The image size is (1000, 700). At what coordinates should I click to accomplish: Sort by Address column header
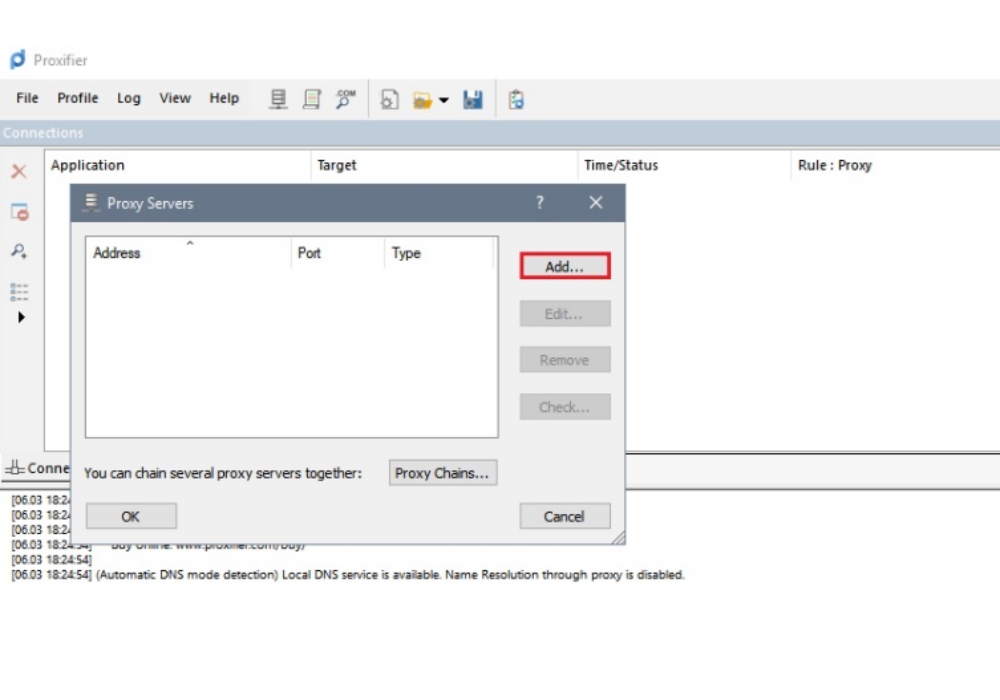[x=188, y=253]
